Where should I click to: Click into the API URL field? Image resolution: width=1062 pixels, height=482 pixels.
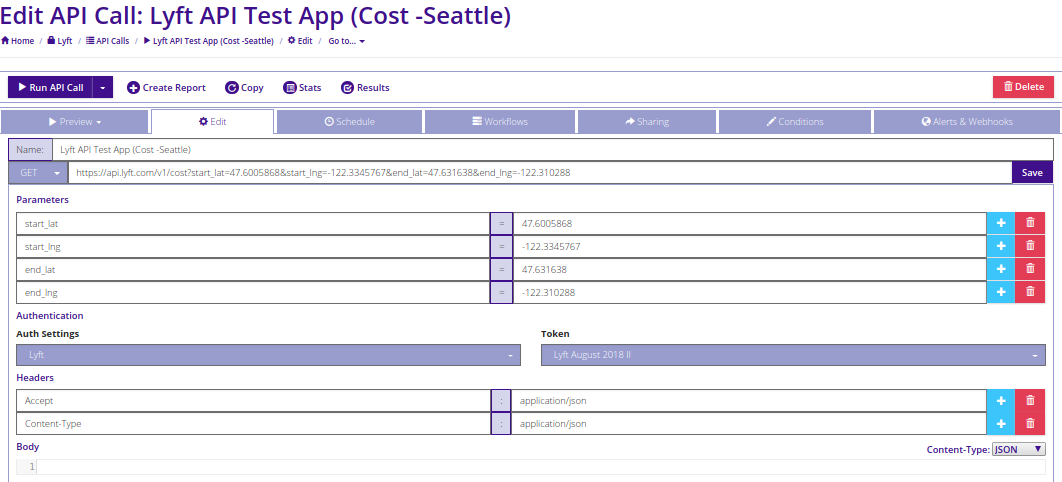coord(540,173)
